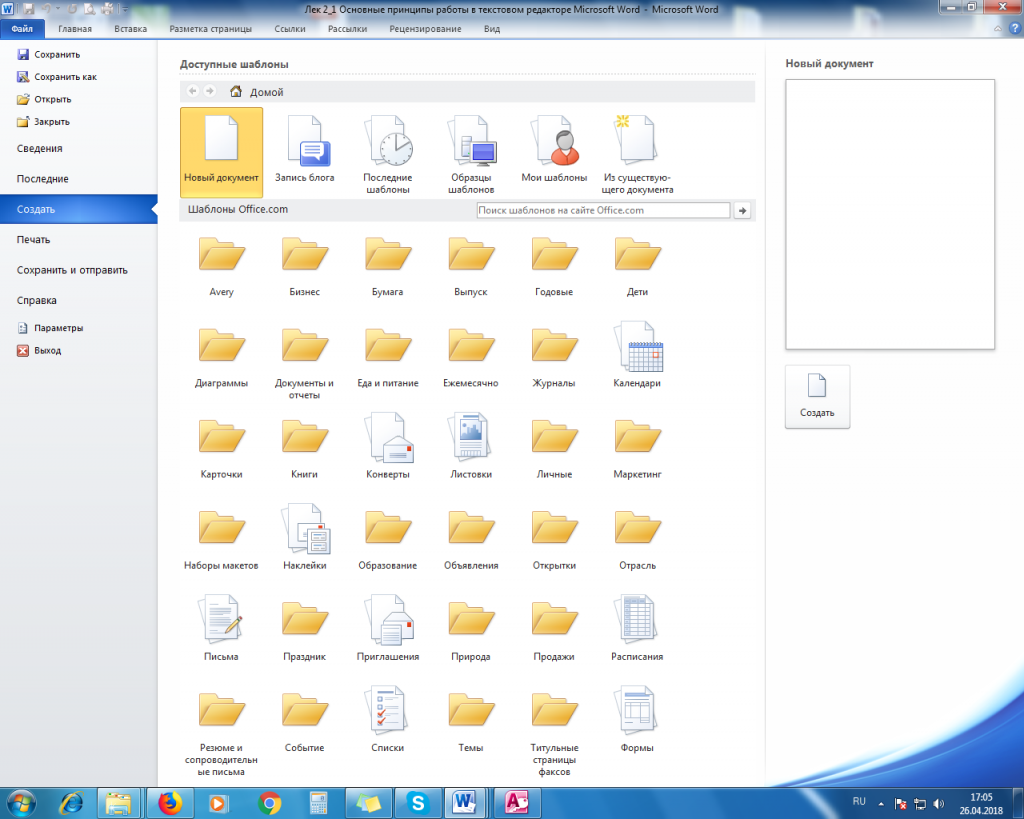Go forward with the forward arrow
Image resolution: width=1024 pixels, height=819 pixels.
point(210,91)
